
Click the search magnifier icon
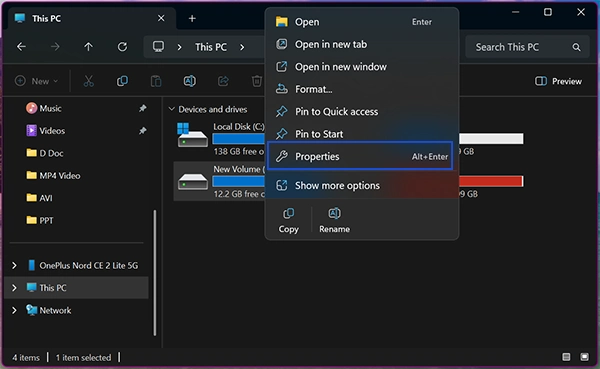576,47
